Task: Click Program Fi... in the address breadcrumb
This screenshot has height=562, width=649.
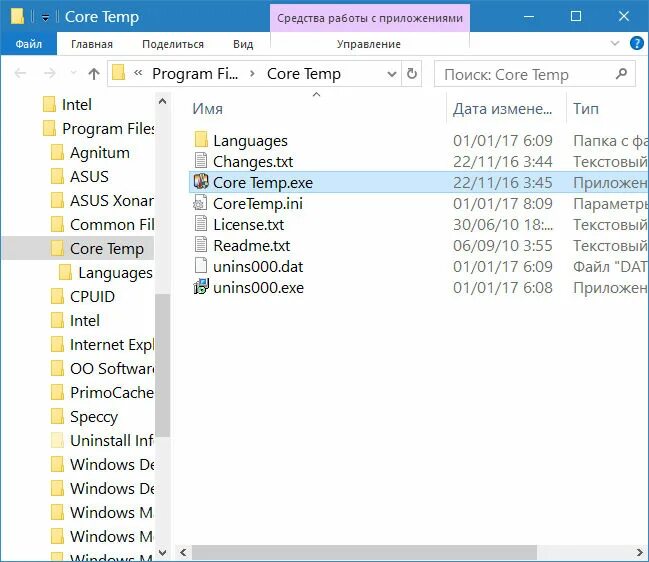Action: (x=195, y=74)
